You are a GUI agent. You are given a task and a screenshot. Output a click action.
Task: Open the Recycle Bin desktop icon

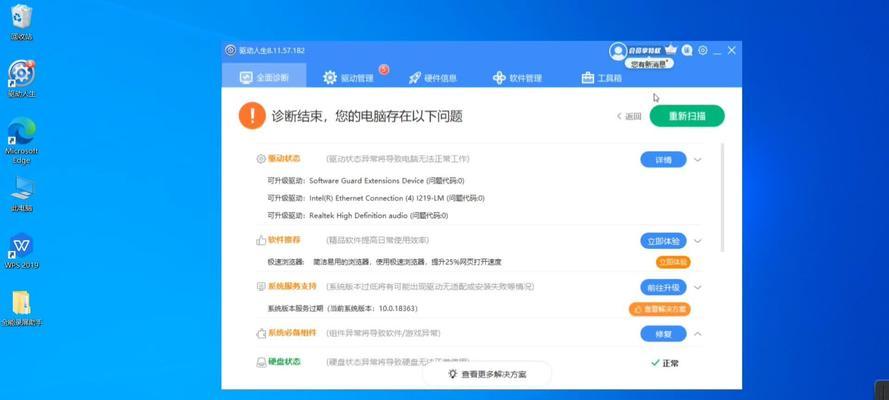(22, 22)
